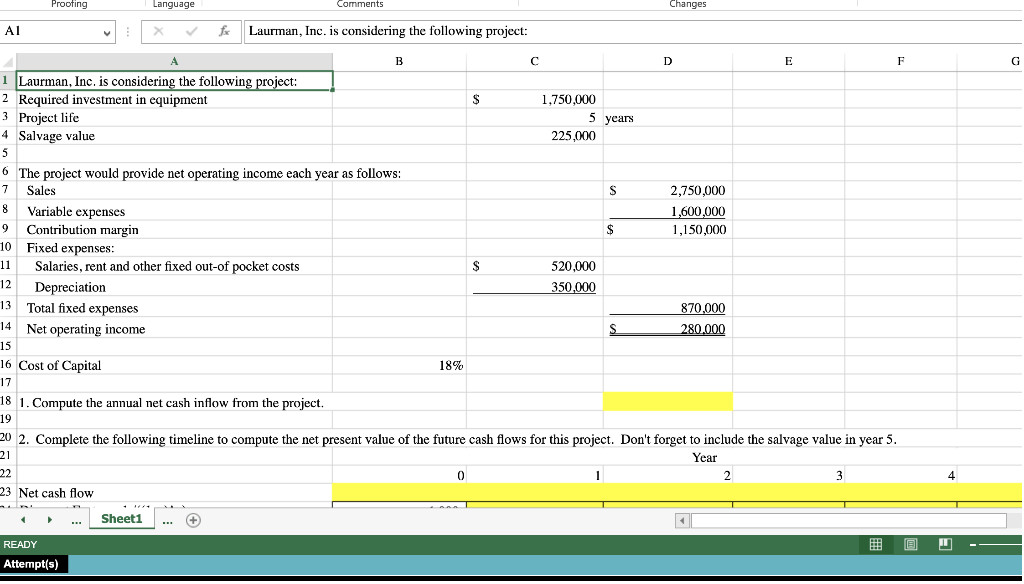Screen dimensions: 1024x584
Task: Switch to Normal view icon
Action: (876, 544)
